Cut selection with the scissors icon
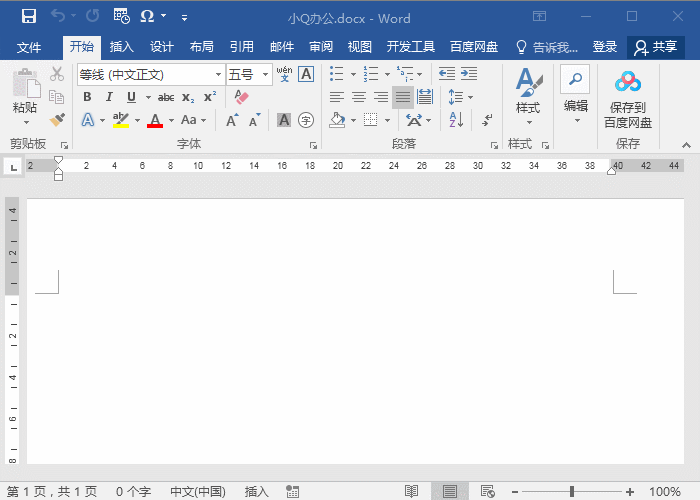The height and width of the screenshot is (500, 700). click(57, 74)
